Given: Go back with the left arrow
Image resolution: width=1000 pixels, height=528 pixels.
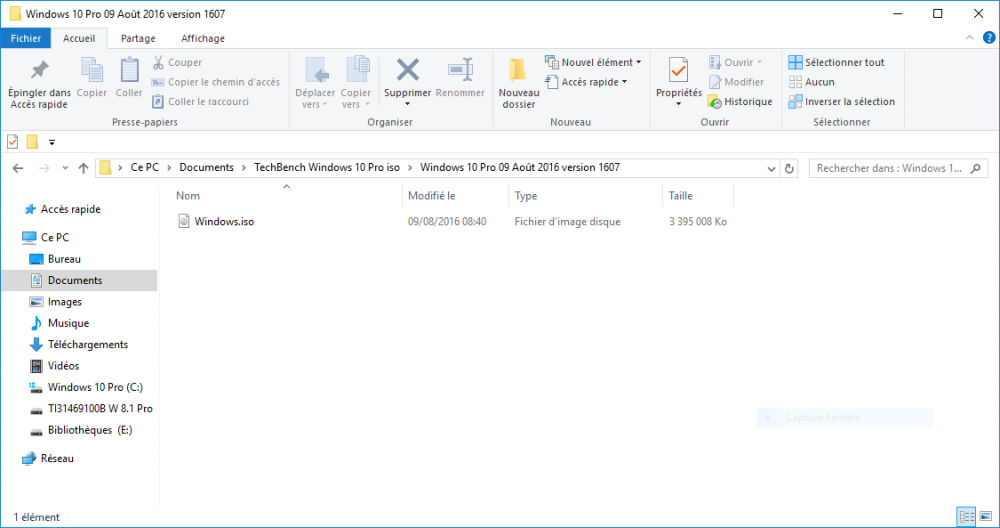Looking at the screenshot, I should pyautogui.click(x=18, y=168).
